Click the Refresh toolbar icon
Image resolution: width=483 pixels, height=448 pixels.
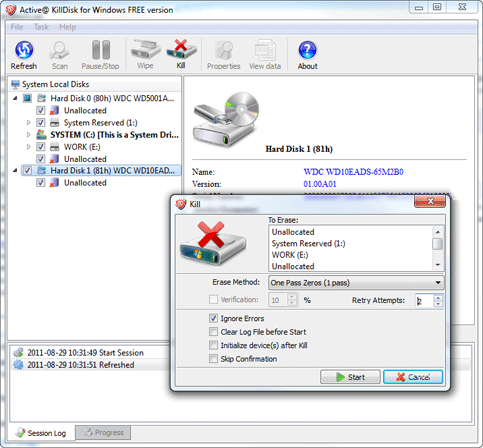coord(24,50)
